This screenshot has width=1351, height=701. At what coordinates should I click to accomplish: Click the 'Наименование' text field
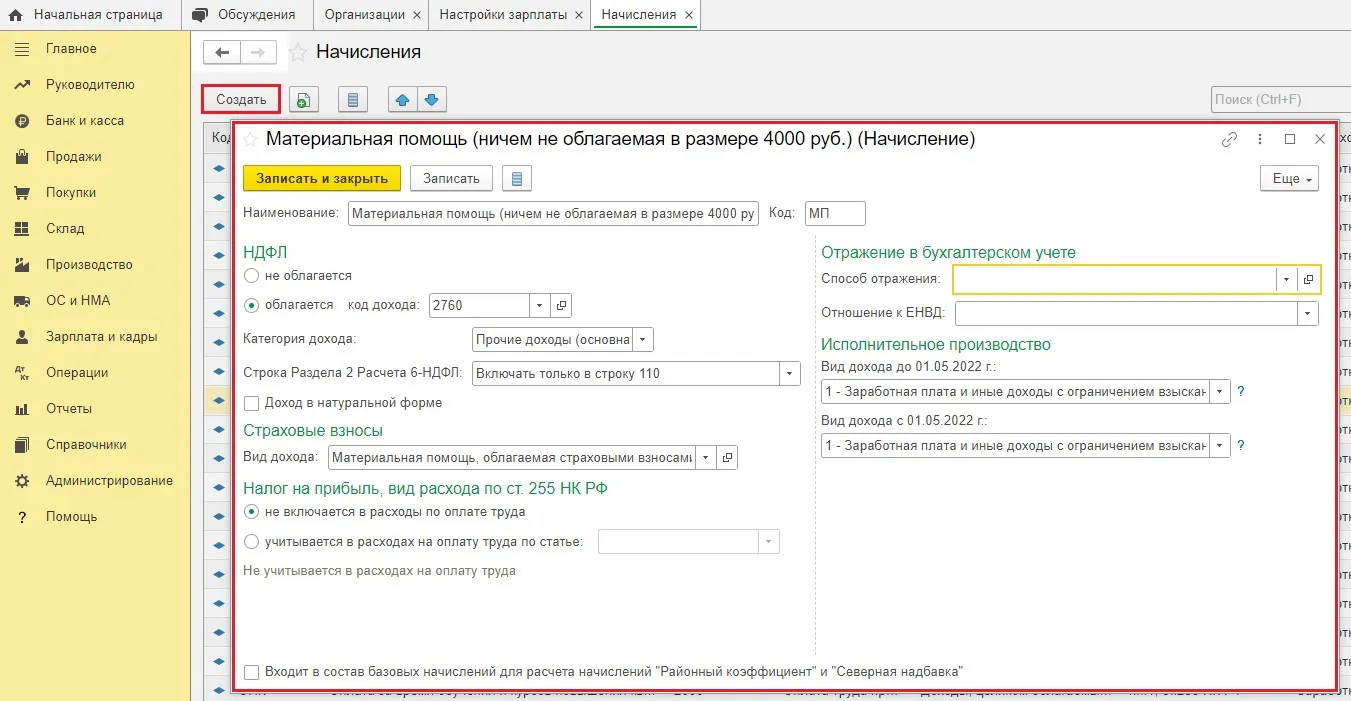coord(553,214)
